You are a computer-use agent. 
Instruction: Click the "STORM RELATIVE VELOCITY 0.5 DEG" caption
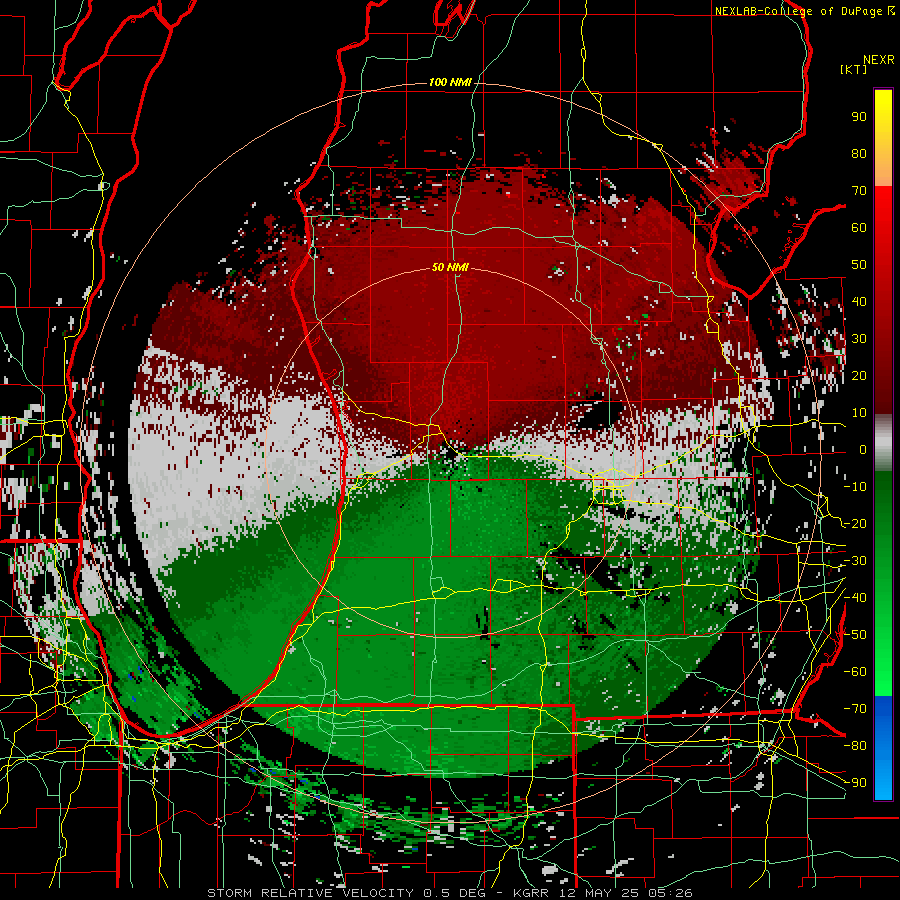point(346,893)
